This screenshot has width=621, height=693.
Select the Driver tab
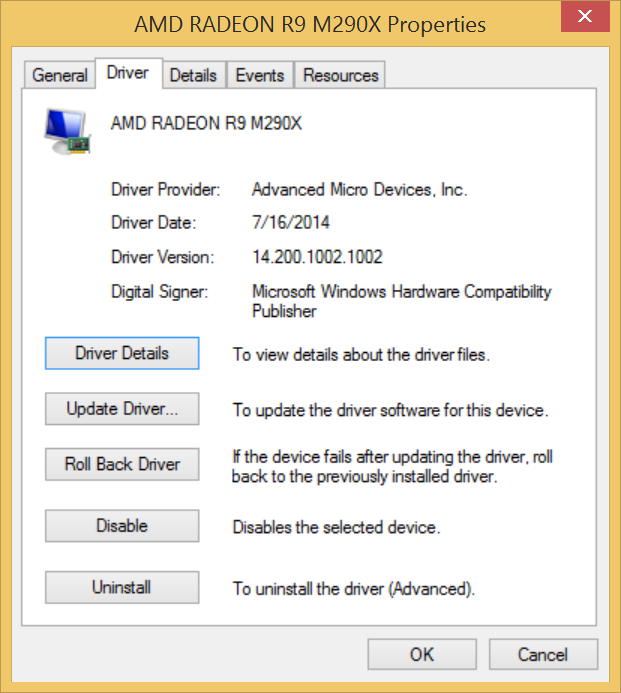pyautogui.click(x=128, y=73)
